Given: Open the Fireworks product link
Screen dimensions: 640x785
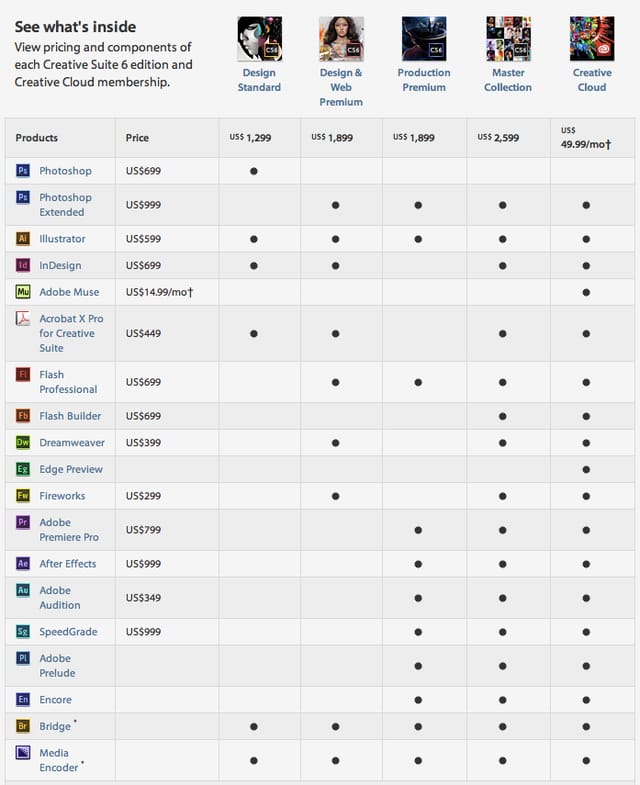Looking at the screenshot, I should [62, 496].
